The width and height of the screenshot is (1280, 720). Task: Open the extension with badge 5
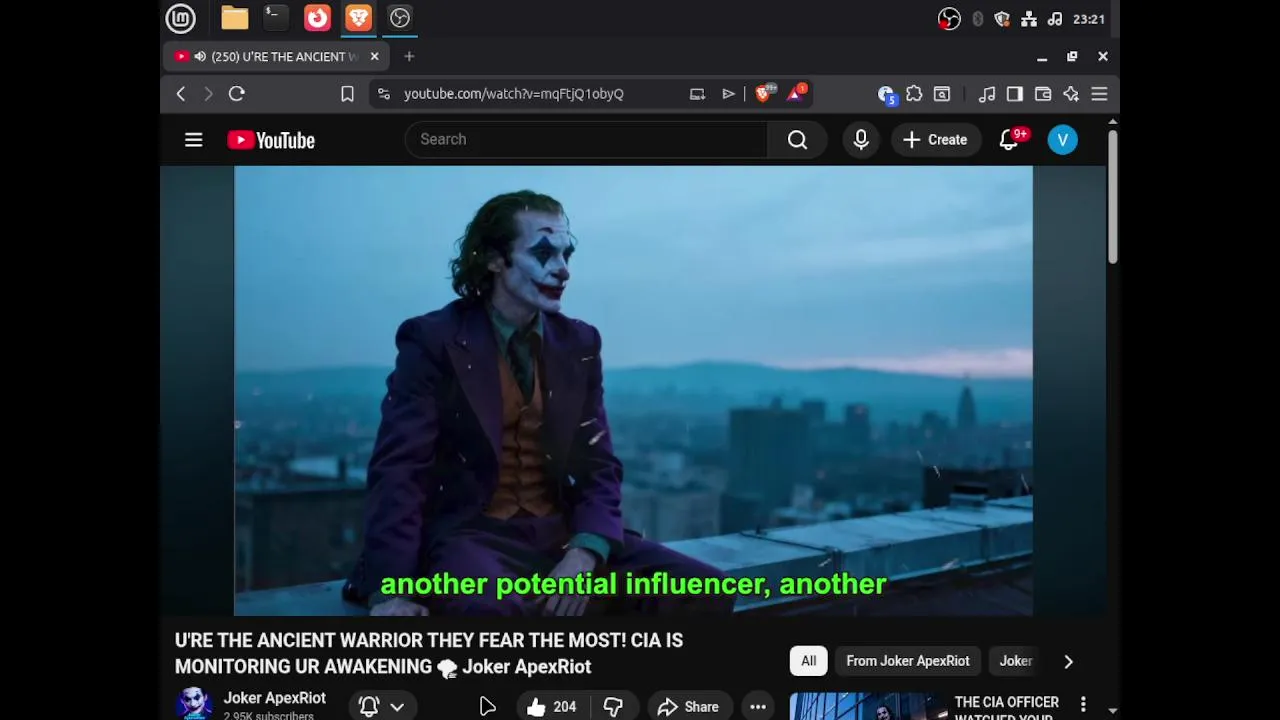[886, 94]
